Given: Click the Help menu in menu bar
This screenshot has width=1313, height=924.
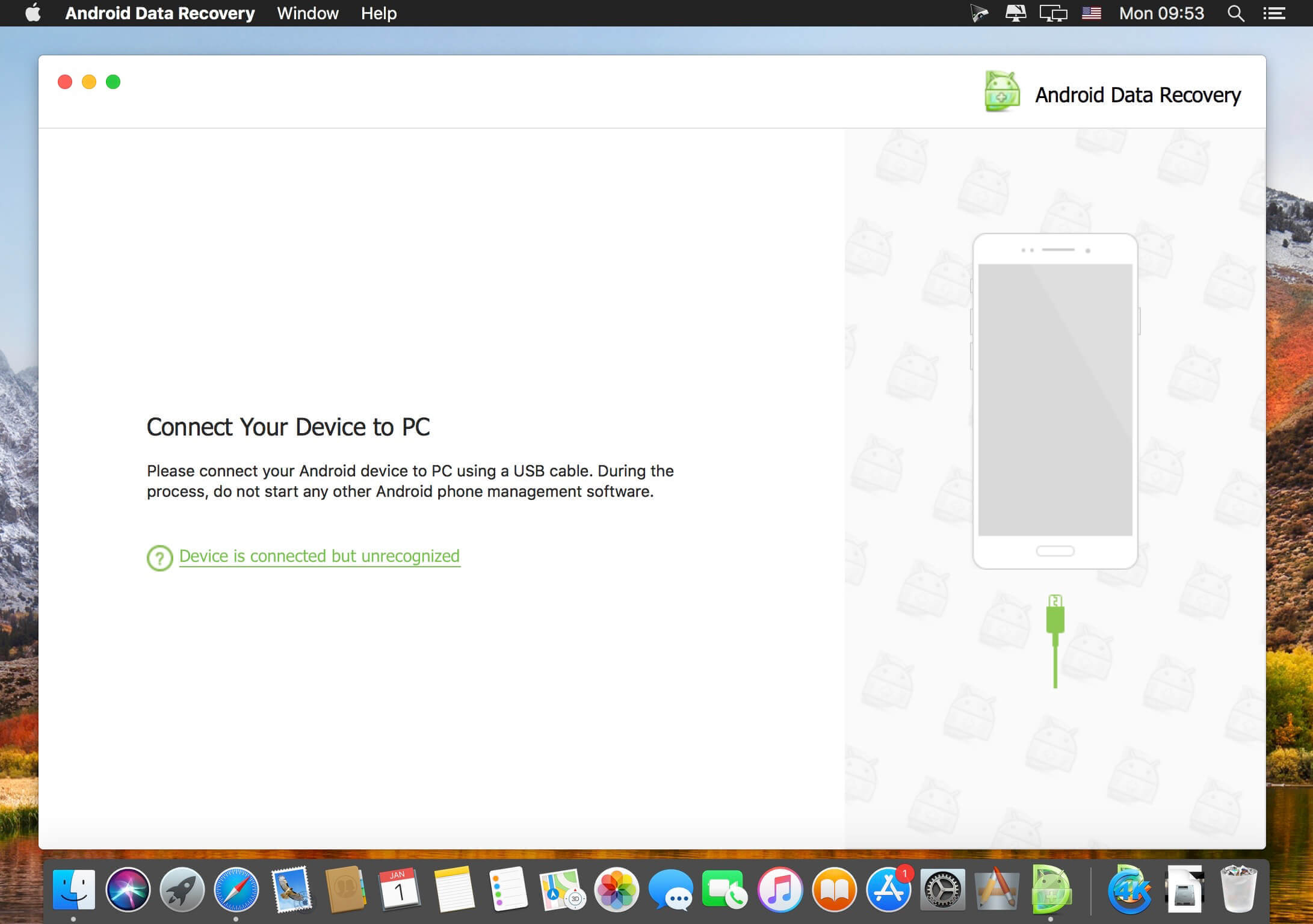Looking at the screenshot, I should [377, 13].
